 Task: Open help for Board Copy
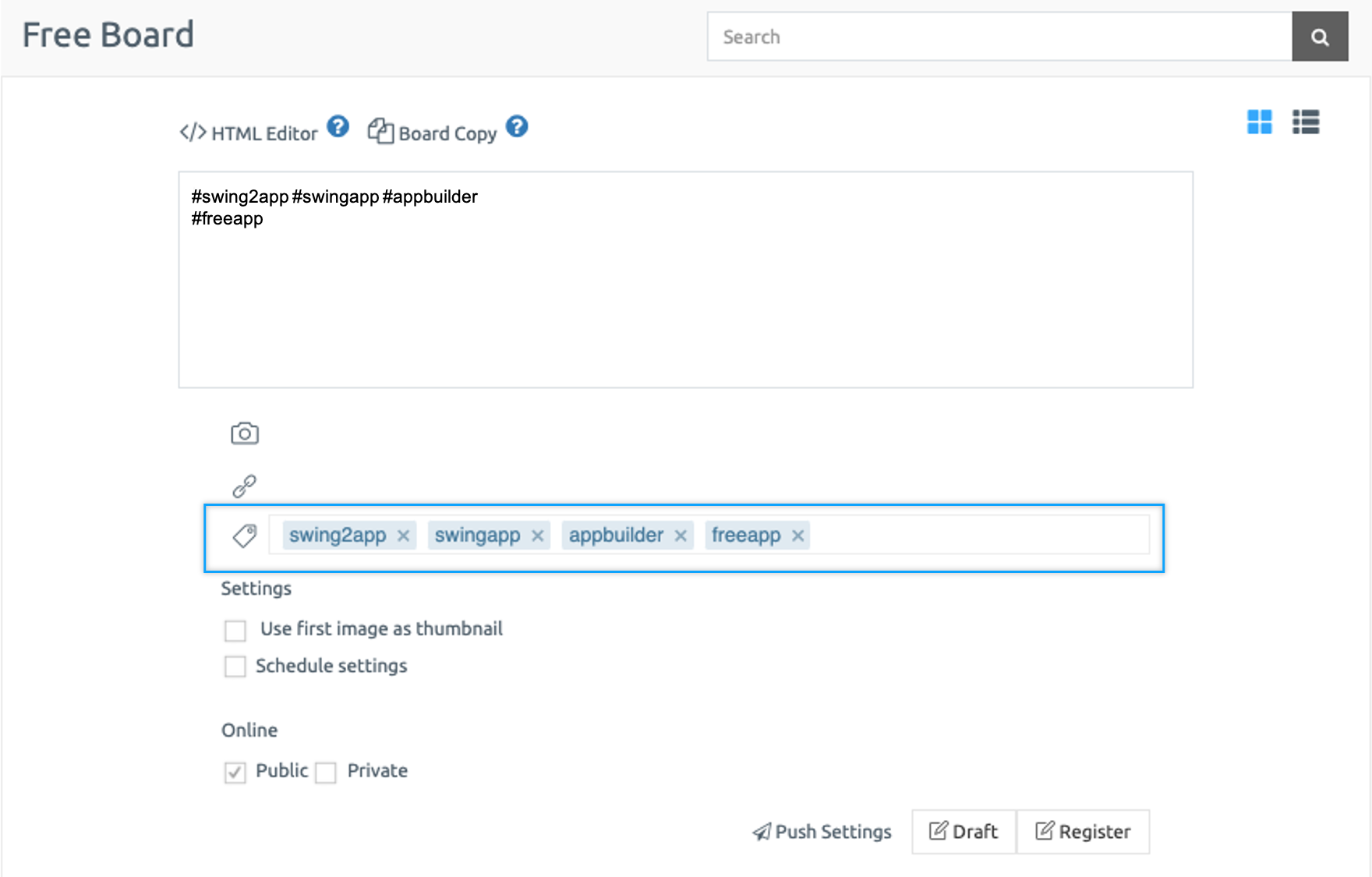point(517,126)
